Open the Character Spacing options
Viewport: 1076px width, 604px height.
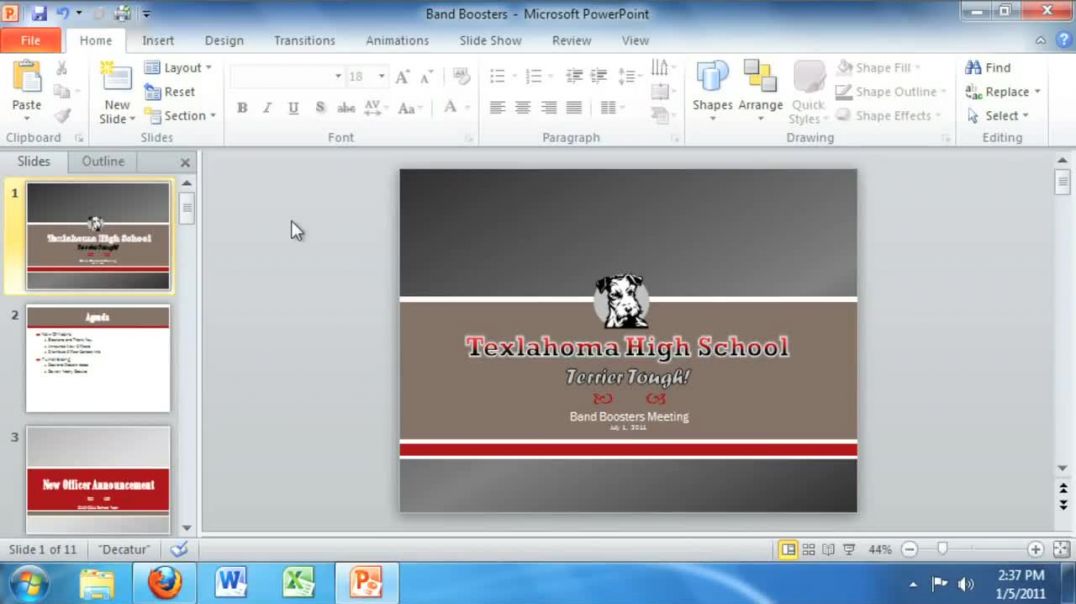[x=376, y=108]
